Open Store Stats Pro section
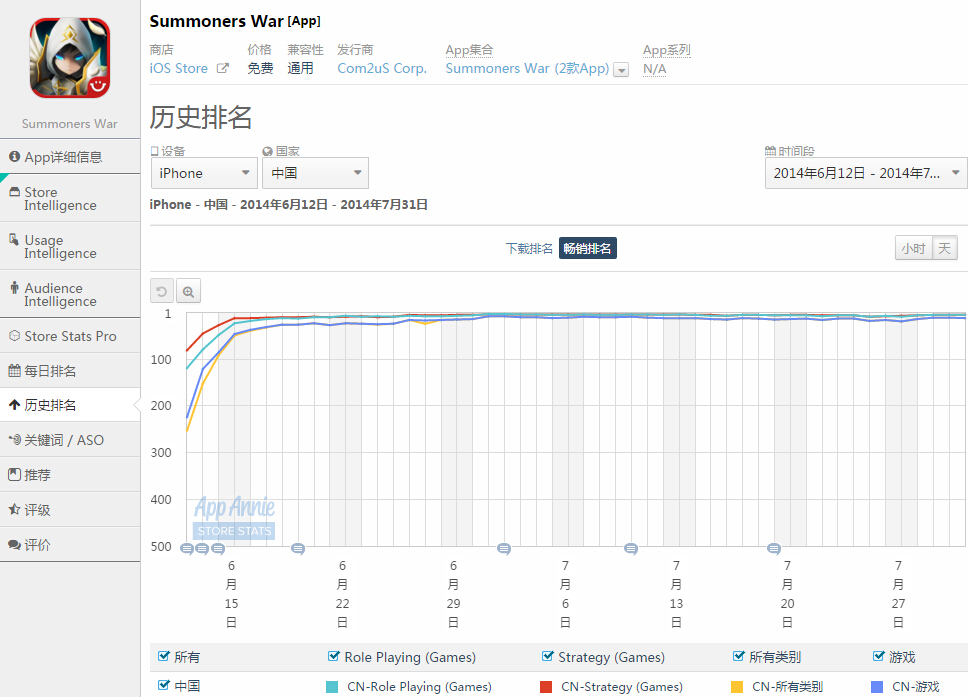 tap(70, 336)
